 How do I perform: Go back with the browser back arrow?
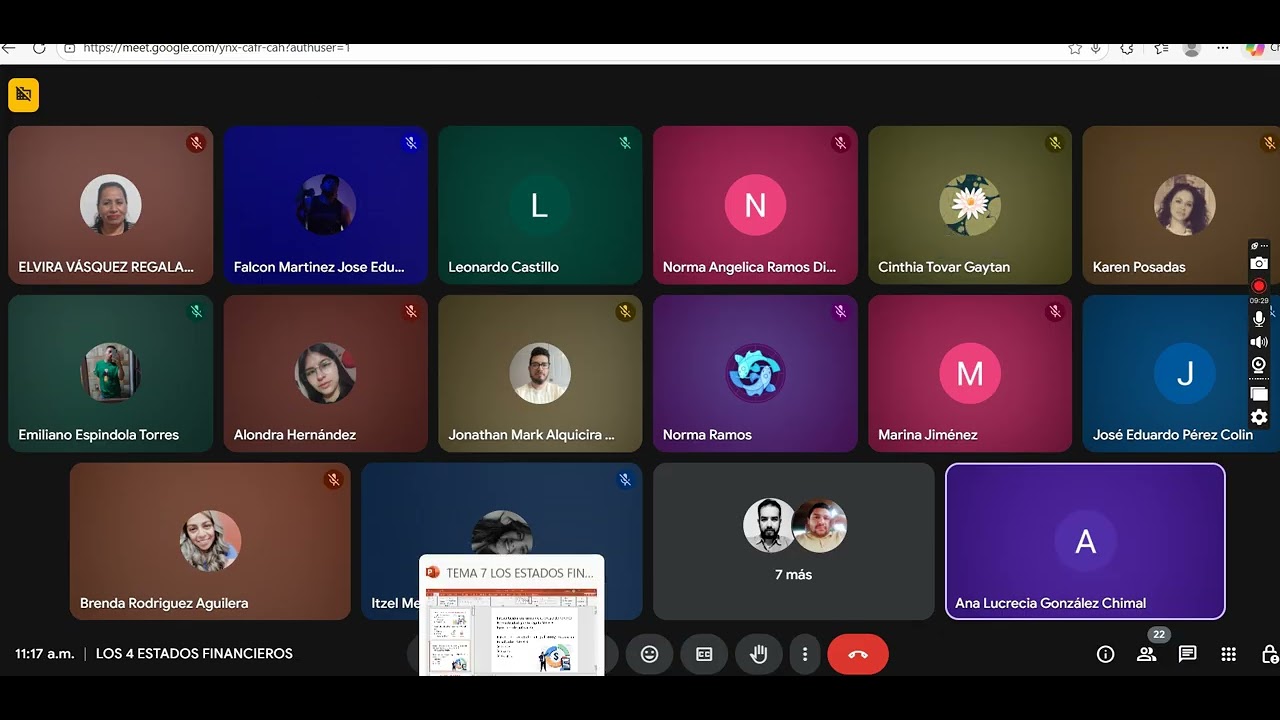point(8,47)
